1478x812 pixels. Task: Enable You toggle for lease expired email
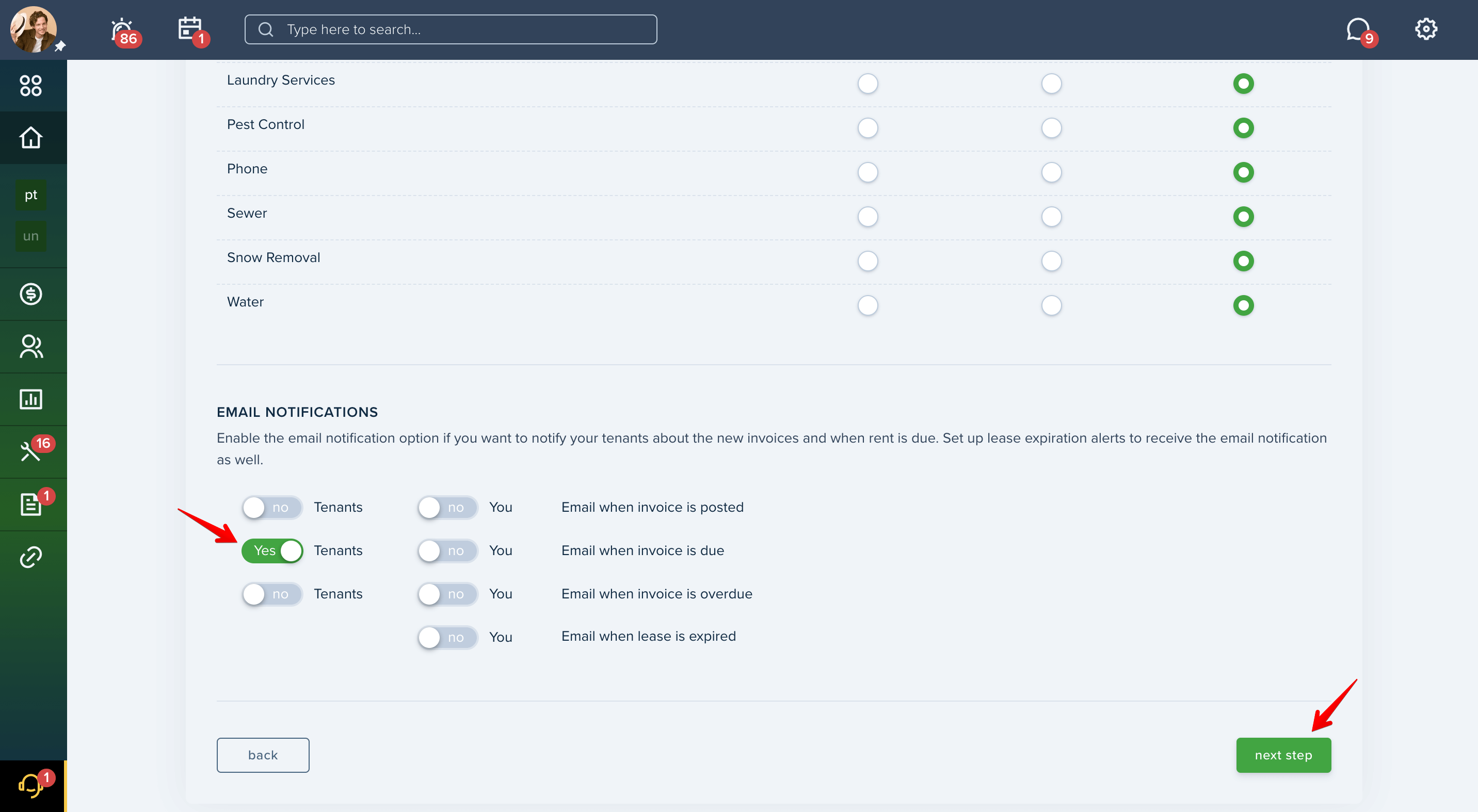point(447,637)
